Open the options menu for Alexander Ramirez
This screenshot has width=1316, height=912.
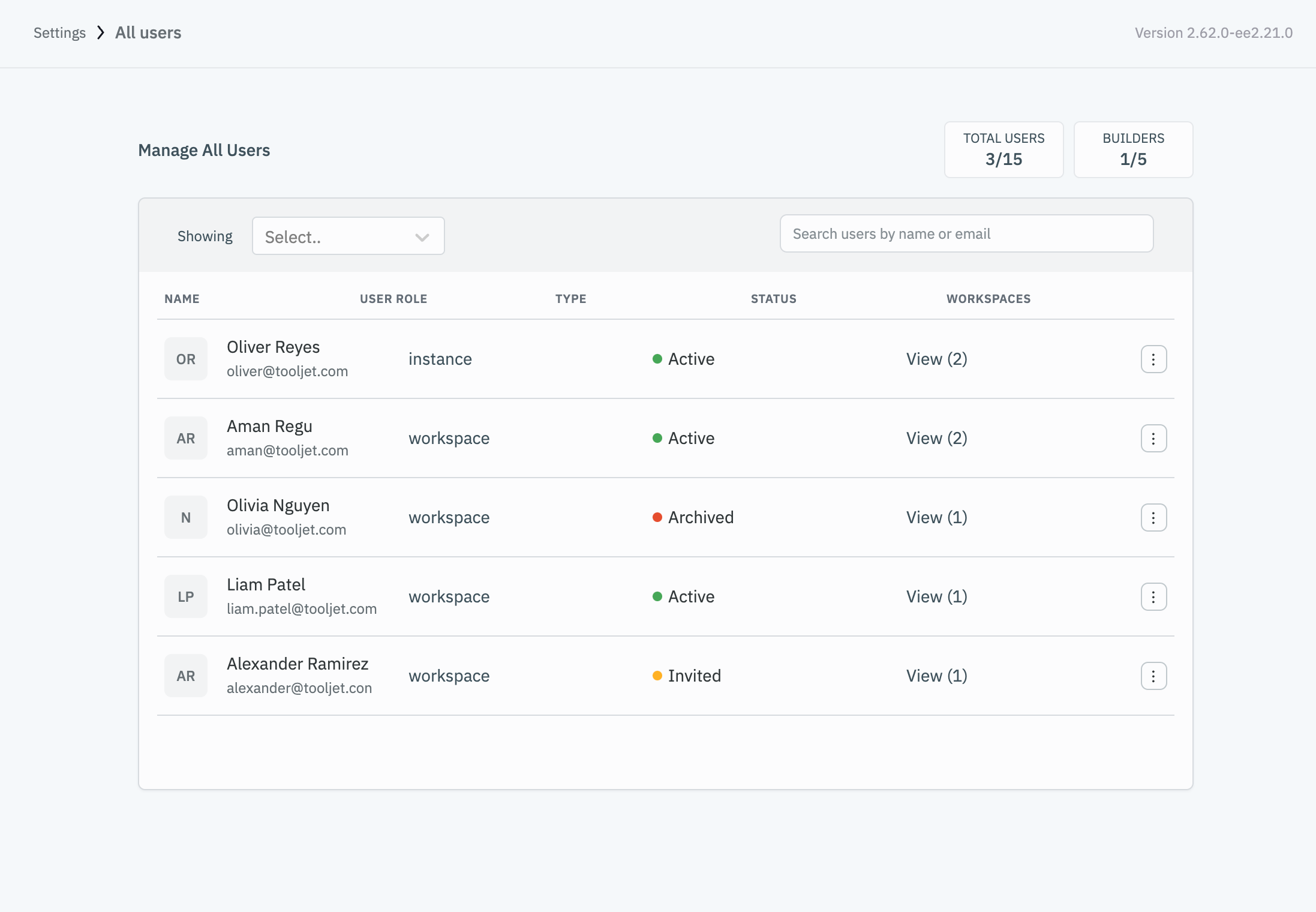click(x=1153, y=676)
